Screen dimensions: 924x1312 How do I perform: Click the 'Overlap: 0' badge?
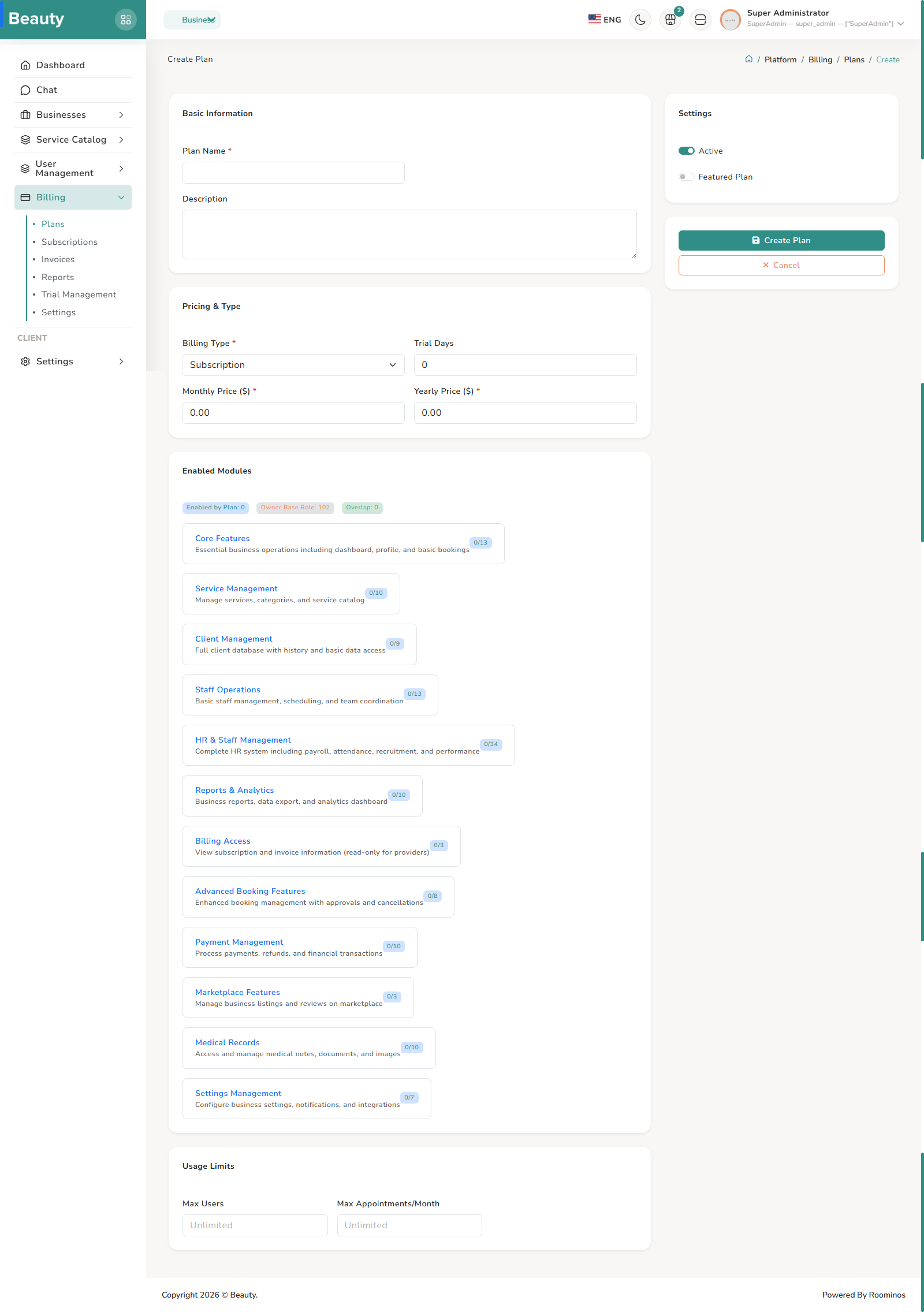click(x=362, y=508)
